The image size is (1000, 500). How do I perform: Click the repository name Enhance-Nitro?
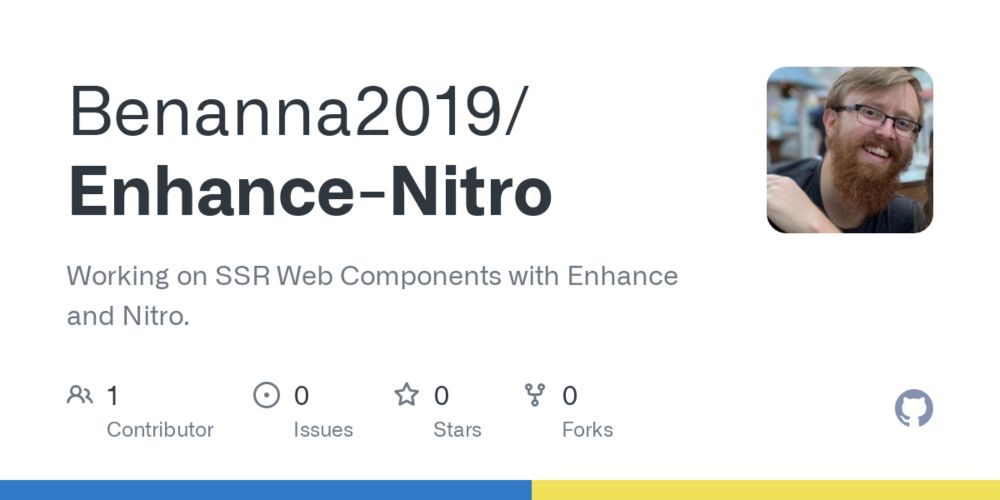tap(310, 191)
